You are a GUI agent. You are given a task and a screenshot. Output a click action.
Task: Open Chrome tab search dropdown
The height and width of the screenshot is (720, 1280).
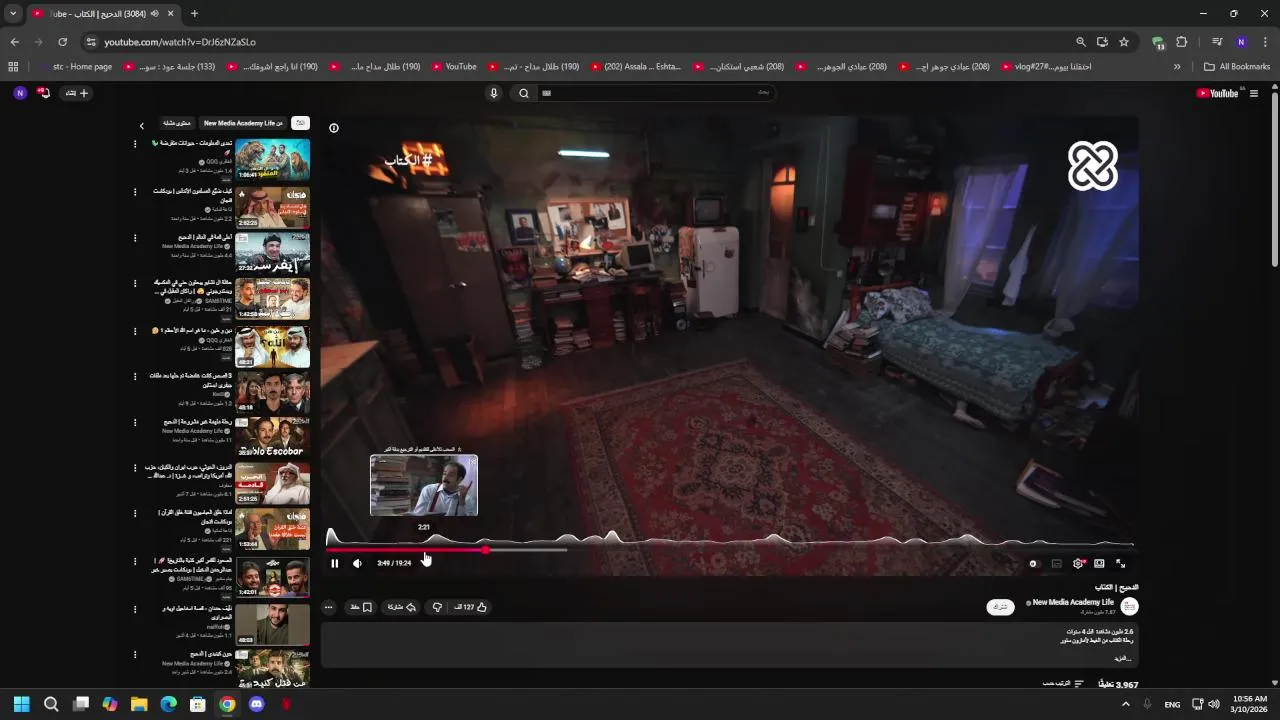click(13, 14)
